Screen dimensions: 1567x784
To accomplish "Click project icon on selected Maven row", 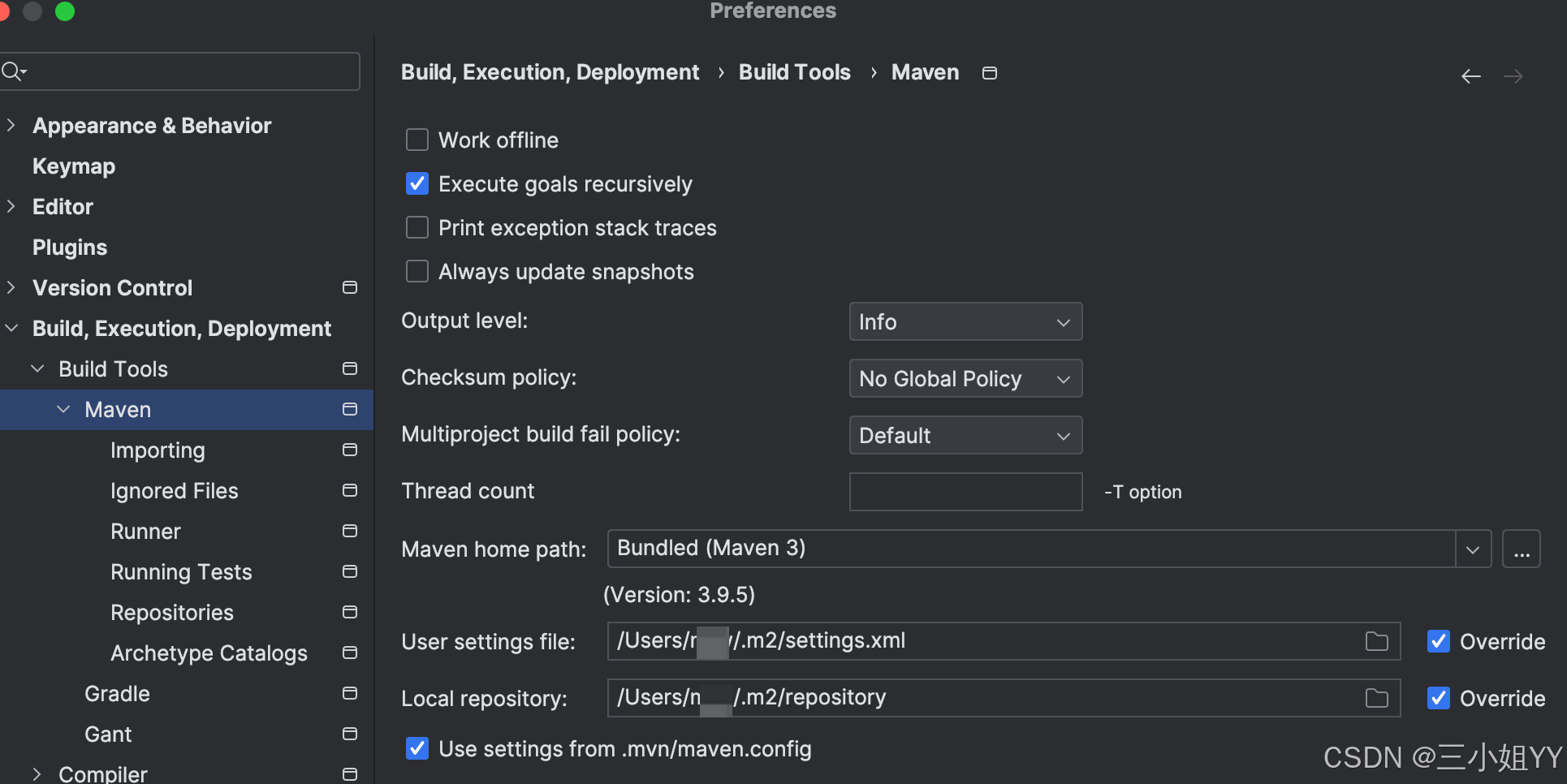I will [350, 409].
